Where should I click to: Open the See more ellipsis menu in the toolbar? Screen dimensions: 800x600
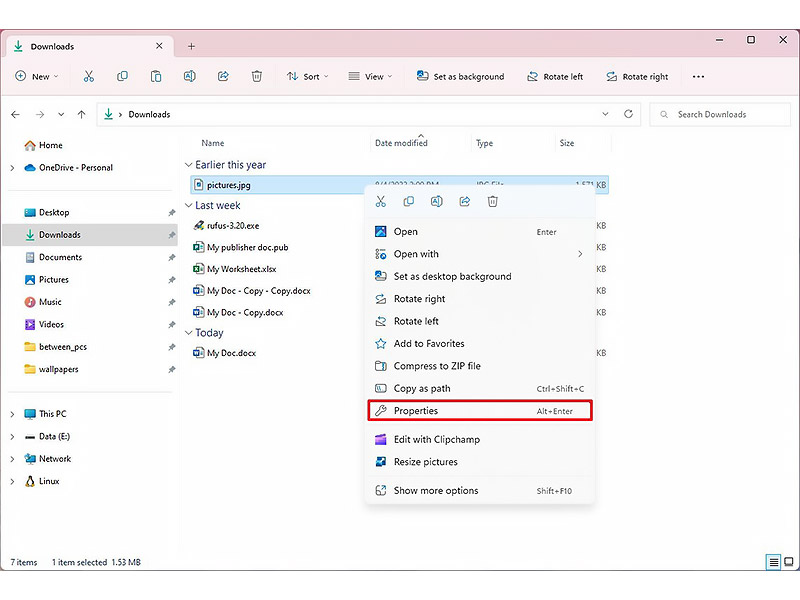pyautogui.click(x=698, y=77)
